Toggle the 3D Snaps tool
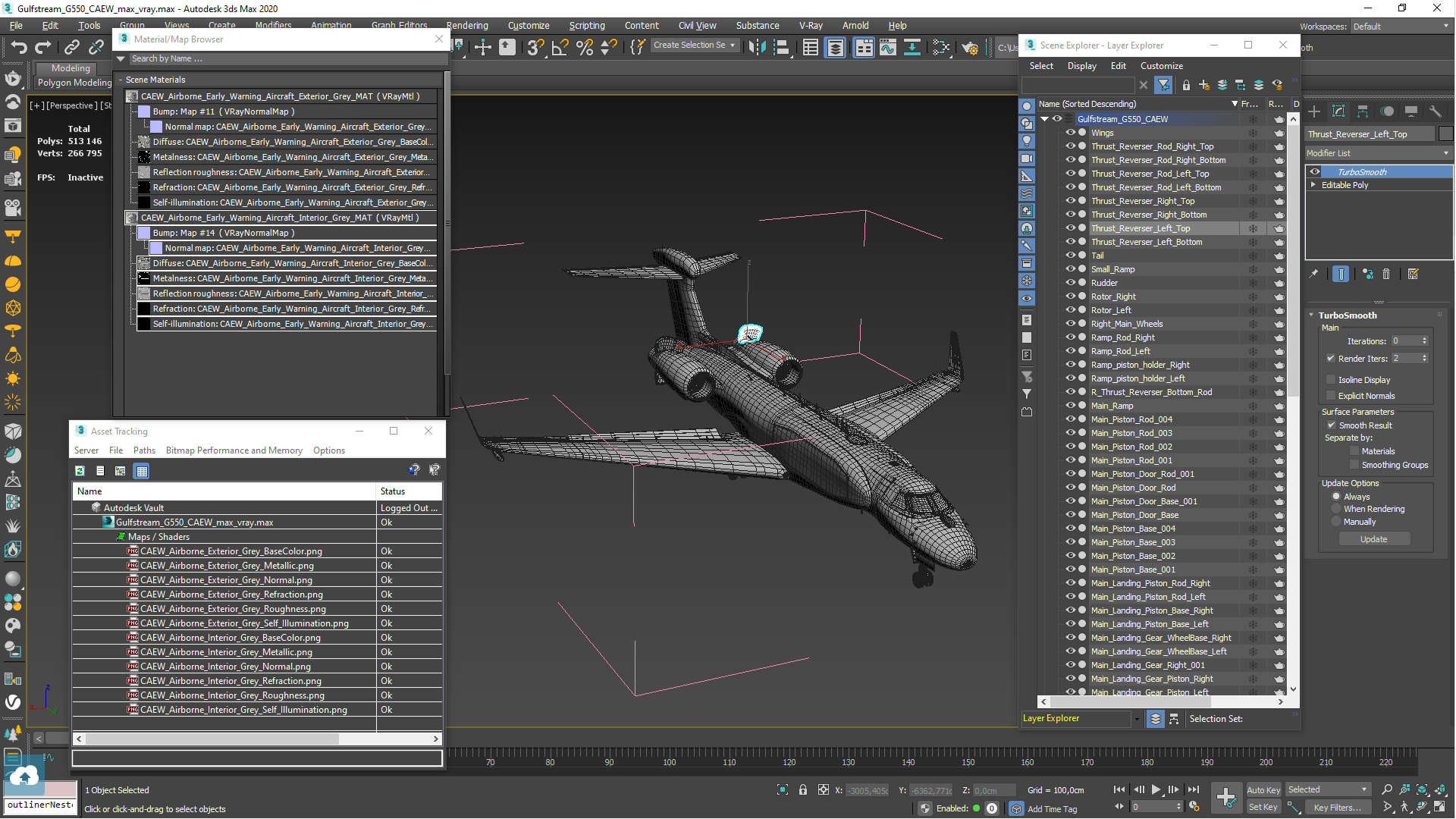This screenshot has width=1456, height=819. coord(535,48)
